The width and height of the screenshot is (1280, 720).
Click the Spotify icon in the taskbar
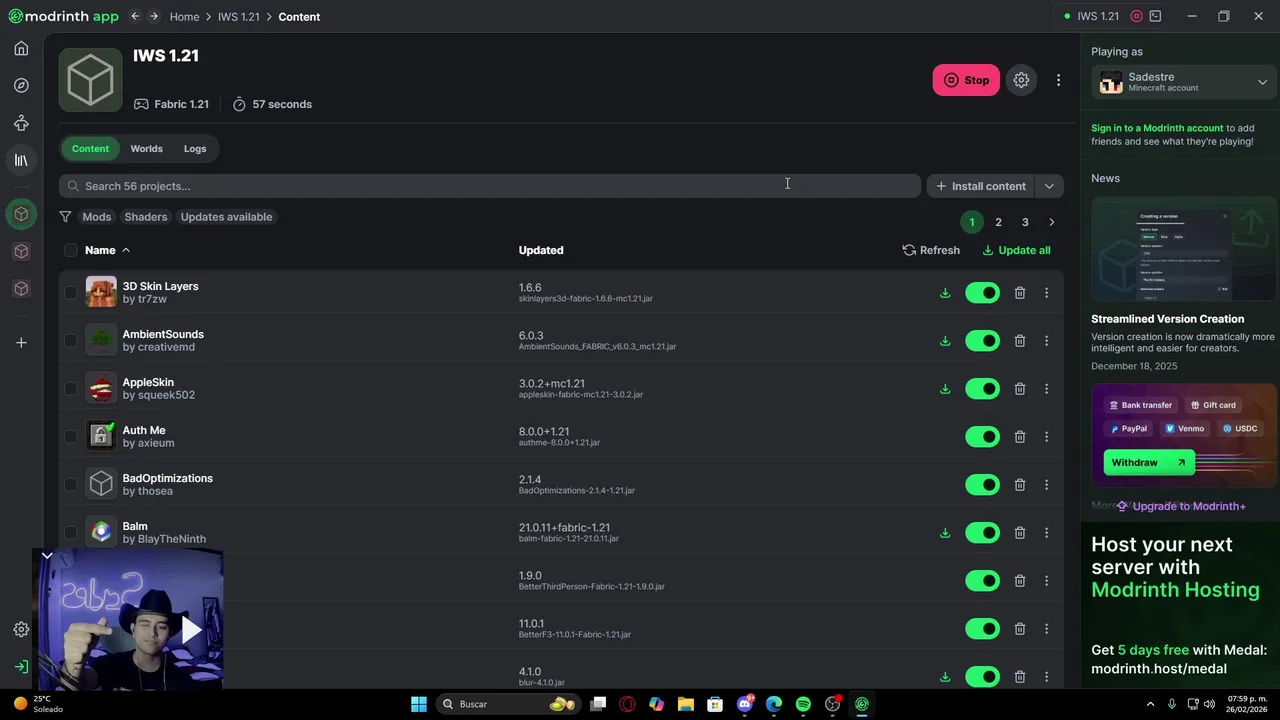(803, 704)
